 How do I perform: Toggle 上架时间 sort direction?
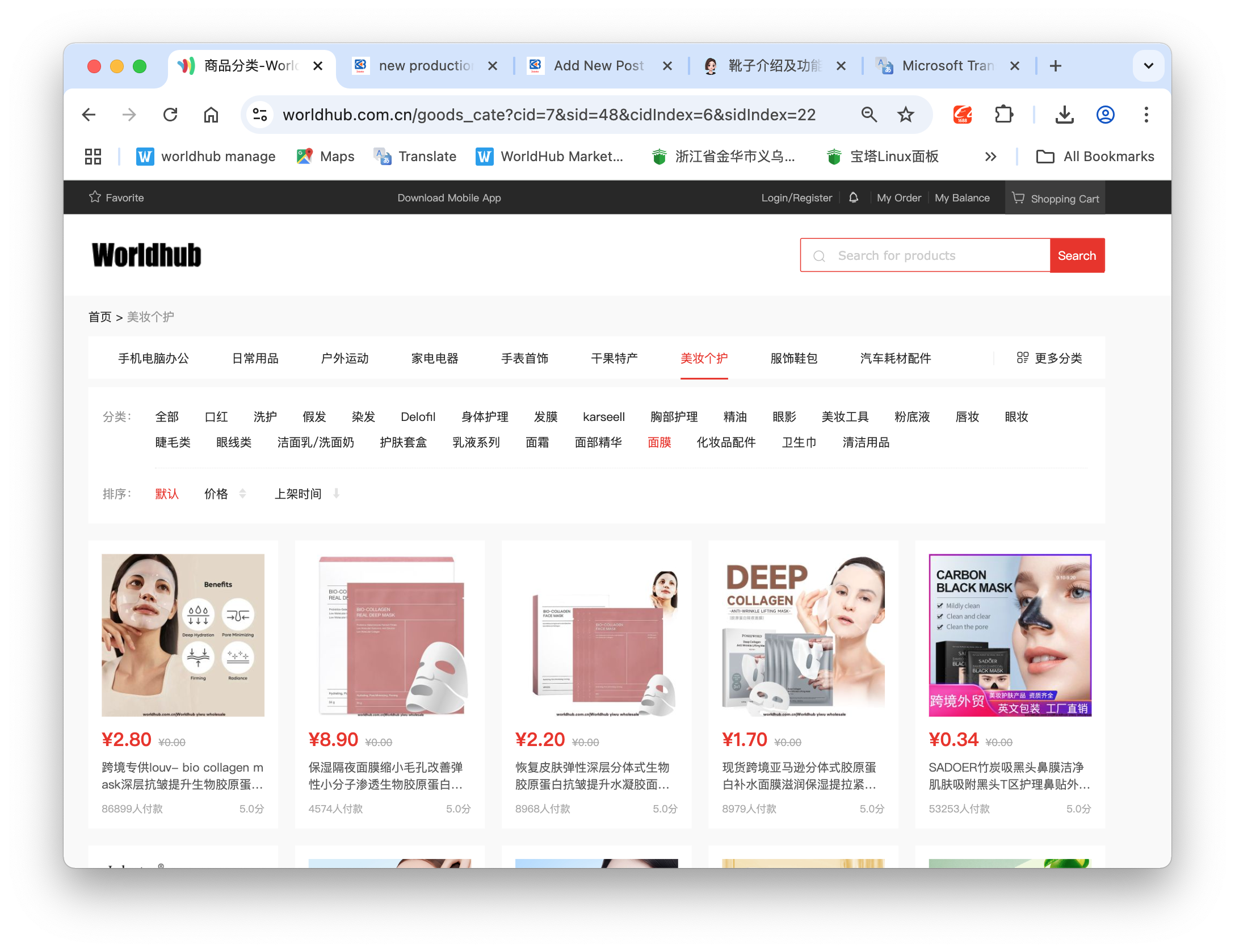click(x=336, y=494)
